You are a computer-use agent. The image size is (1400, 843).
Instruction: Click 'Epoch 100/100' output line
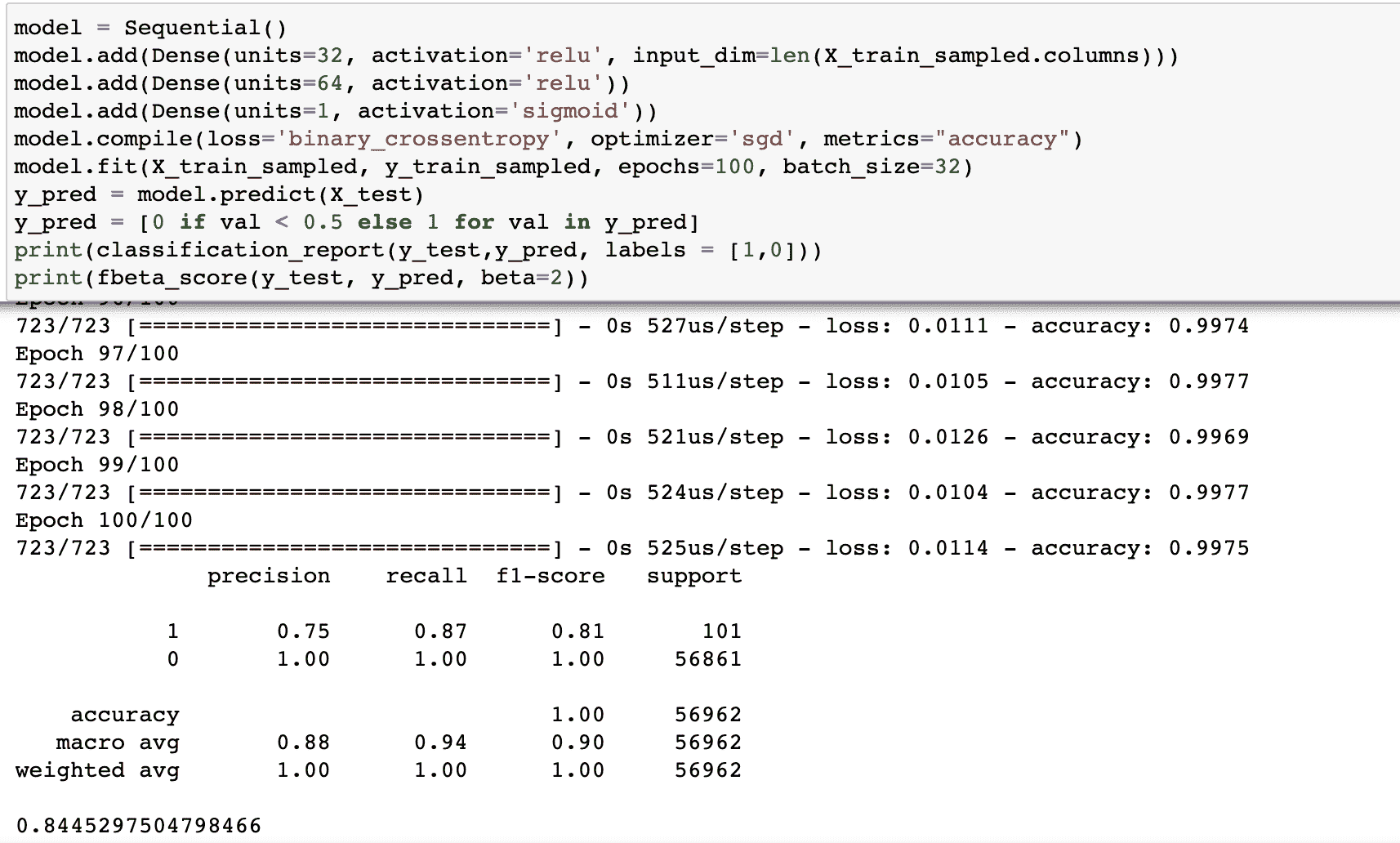pos(104,520)
